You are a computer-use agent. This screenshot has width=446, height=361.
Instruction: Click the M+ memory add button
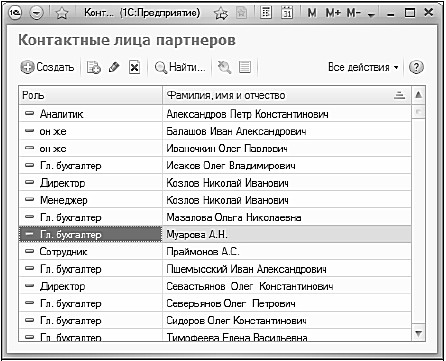pyautogui.click(x=333, y=13)
